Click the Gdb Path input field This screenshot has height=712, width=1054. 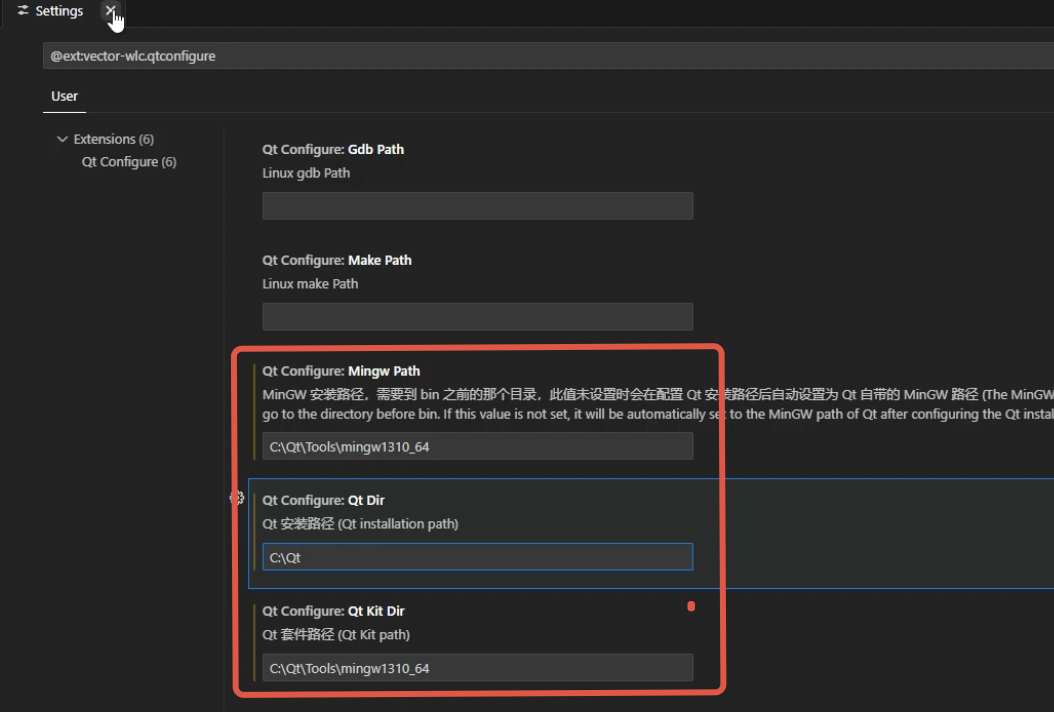(477, 206)
